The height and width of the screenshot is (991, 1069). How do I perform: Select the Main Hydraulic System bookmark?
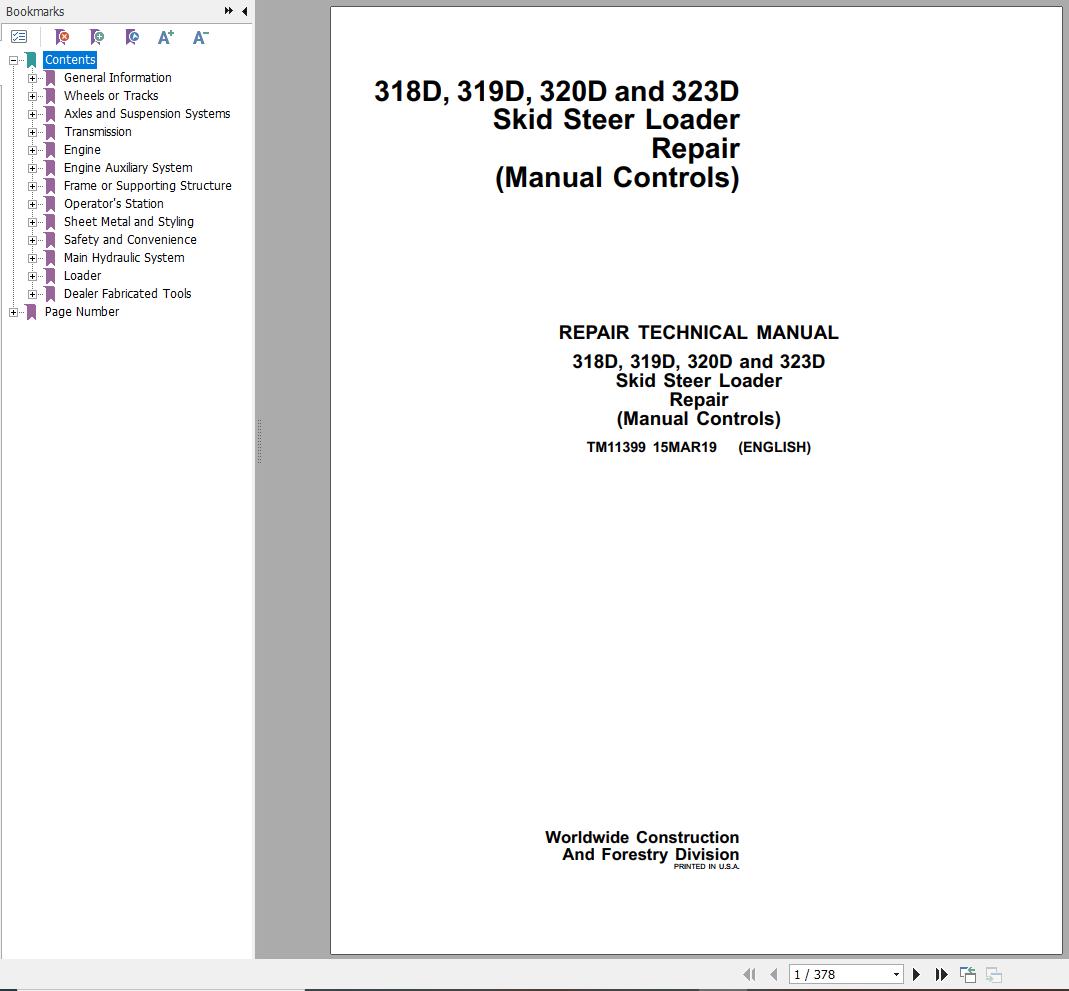pyautogui.click(x=124, y=258)
